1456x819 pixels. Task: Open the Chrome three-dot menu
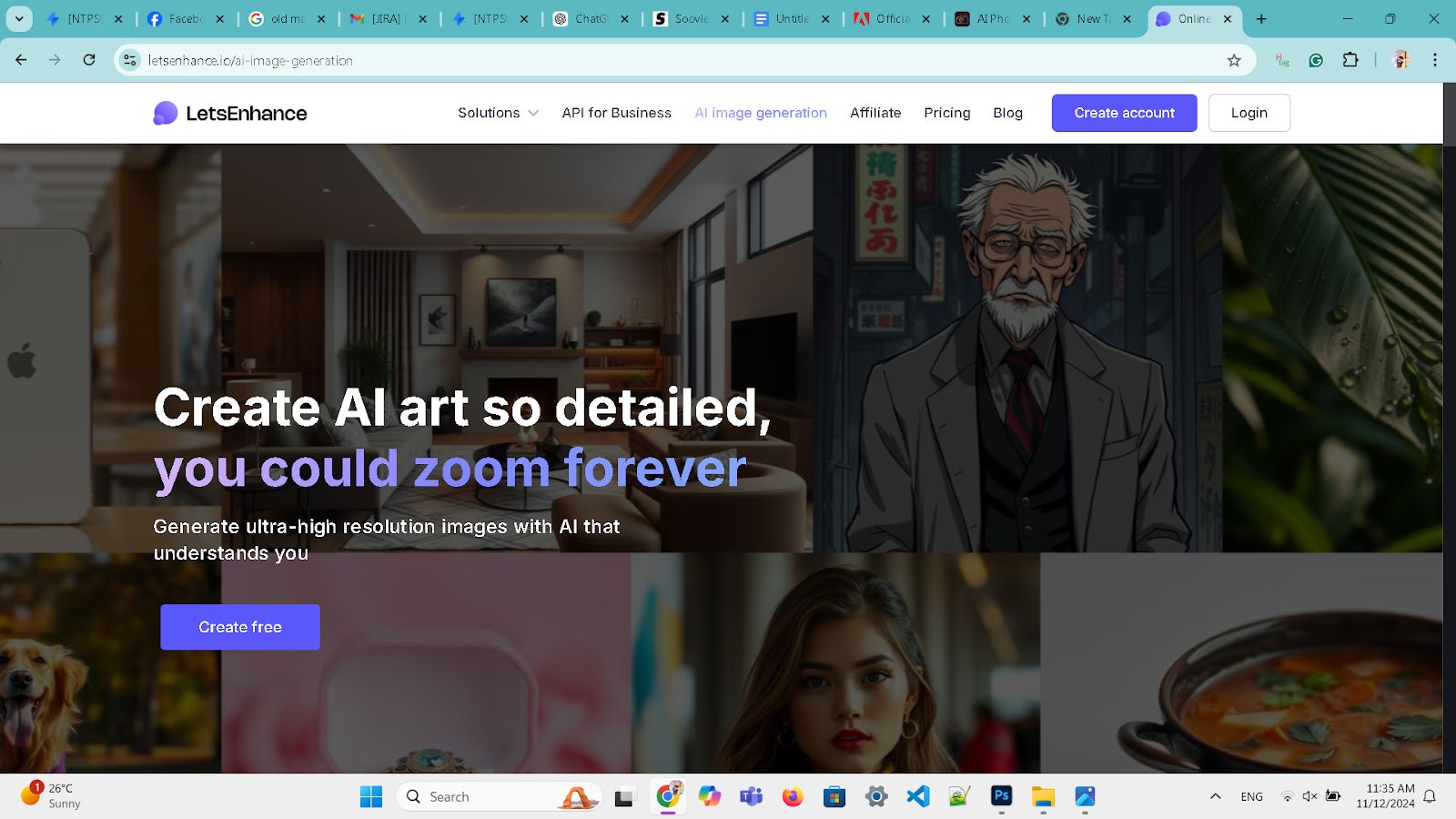[1435, 60]
